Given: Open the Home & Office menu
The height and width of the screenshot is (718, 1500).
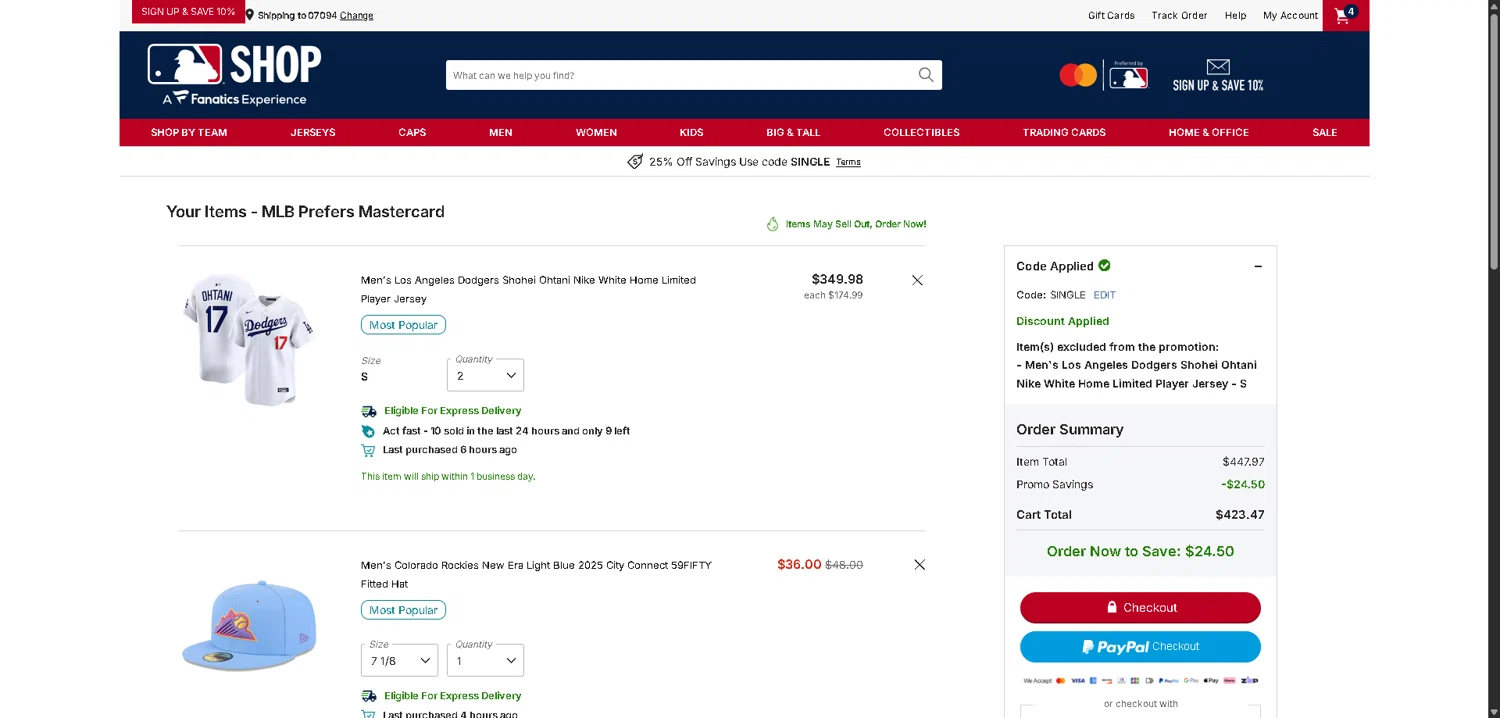Looking at the screenshot, I should [1208, 132].
